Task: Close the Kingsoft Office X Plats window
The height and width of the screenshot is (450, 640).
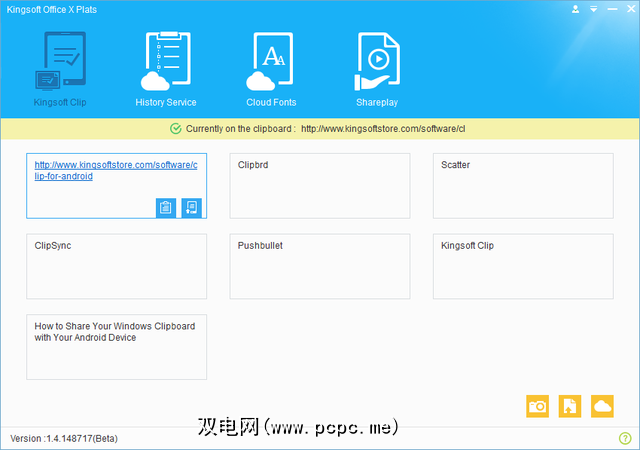Action: pyautogui.click(x=631, y=9)
